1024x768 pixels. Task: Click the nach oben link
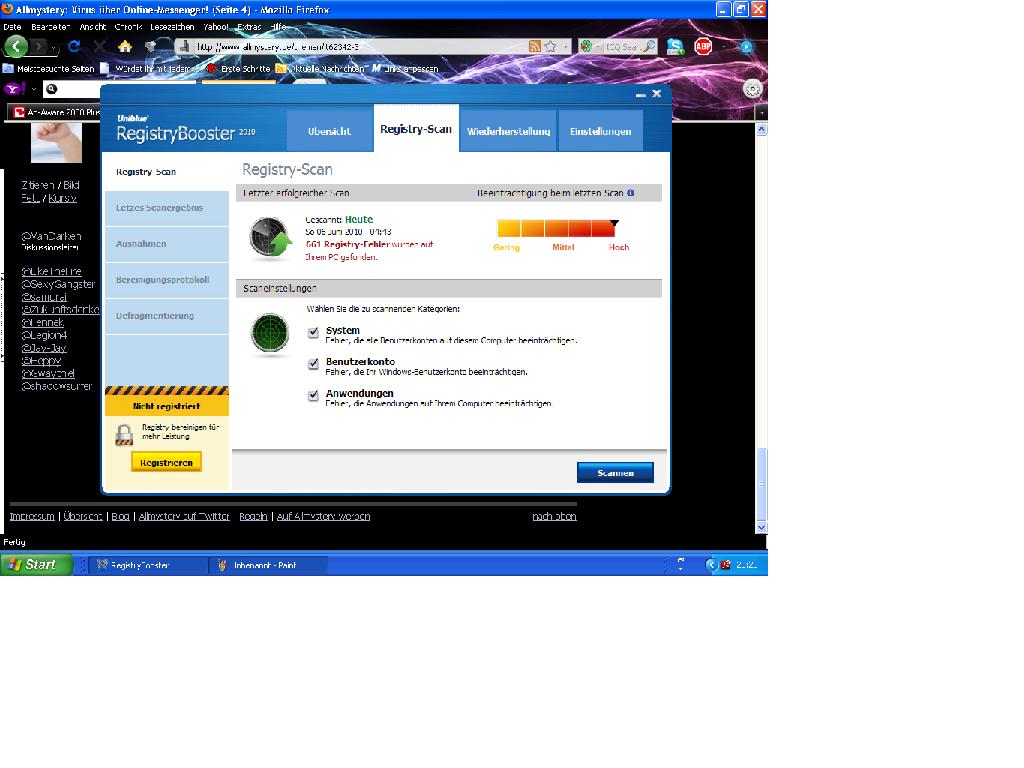click(x=554, y=516)
